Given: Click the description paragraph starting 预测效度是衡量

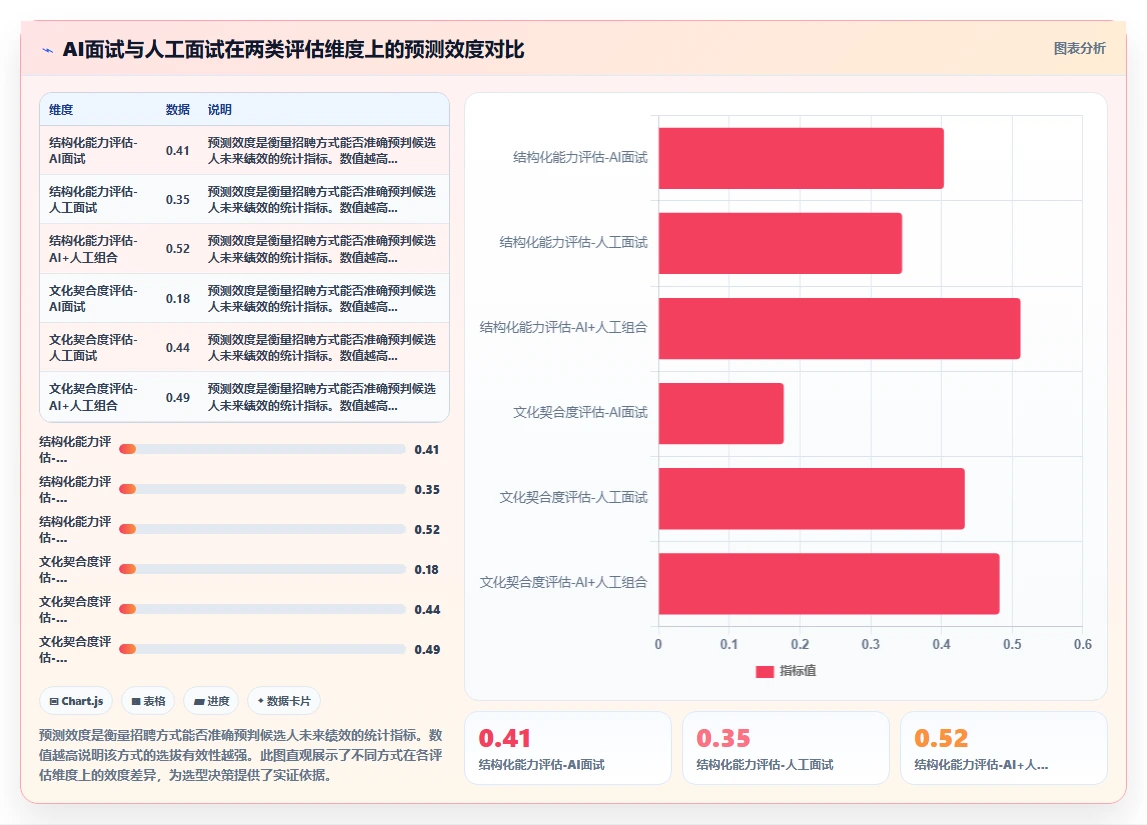Looking at the screenshot, I should pos(241,755).
